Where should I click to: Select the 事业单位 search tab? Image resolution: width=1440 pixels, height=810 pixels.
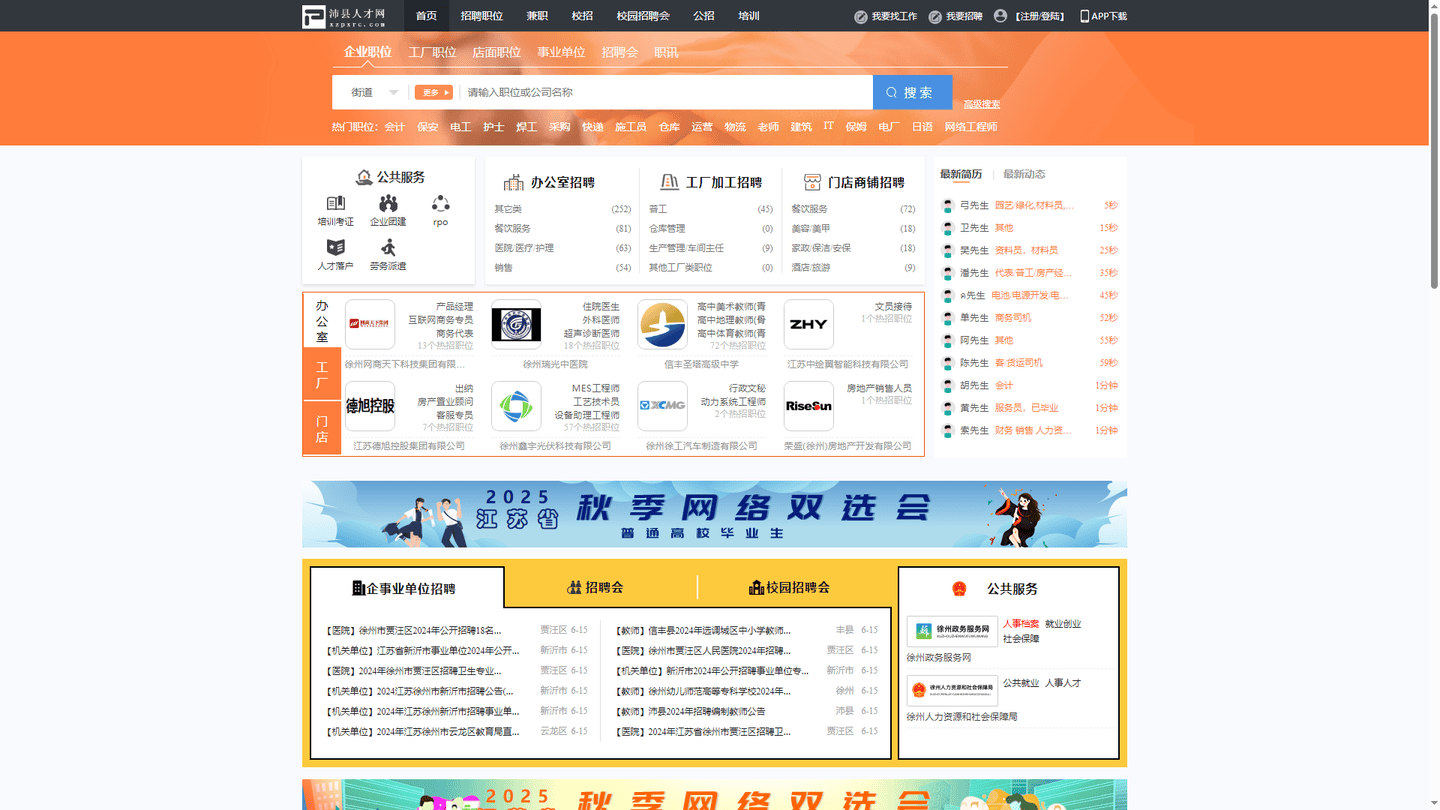pyautogui.click(x=561, y=52)
